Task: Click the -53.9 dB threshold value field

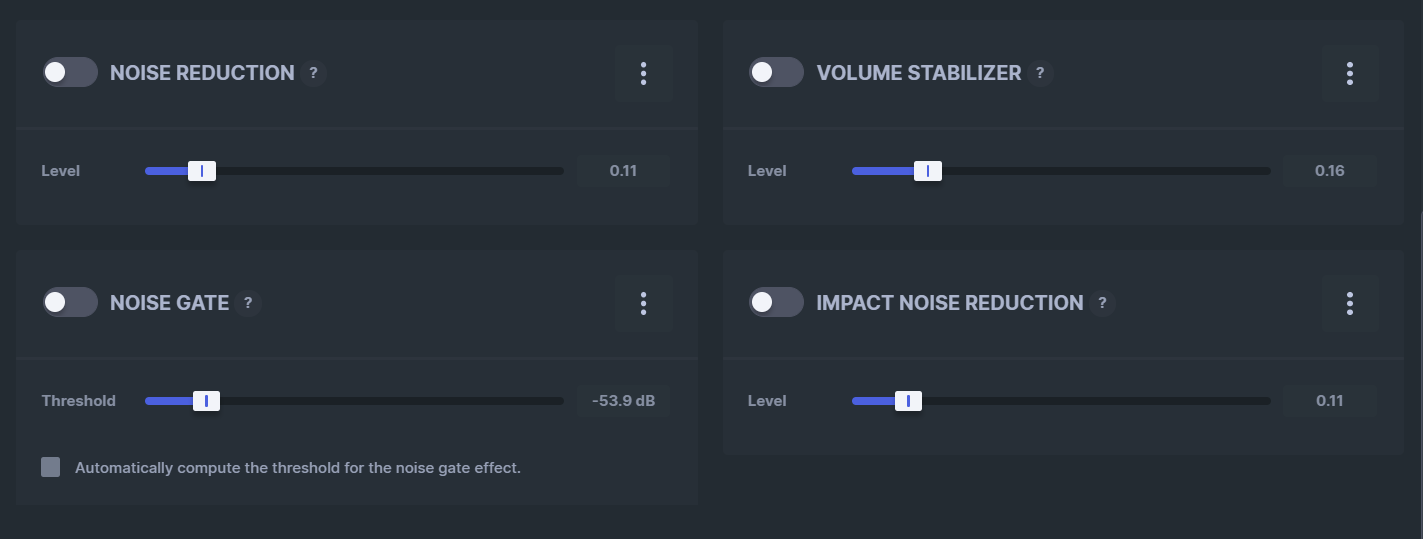Action: pos(623,401)
